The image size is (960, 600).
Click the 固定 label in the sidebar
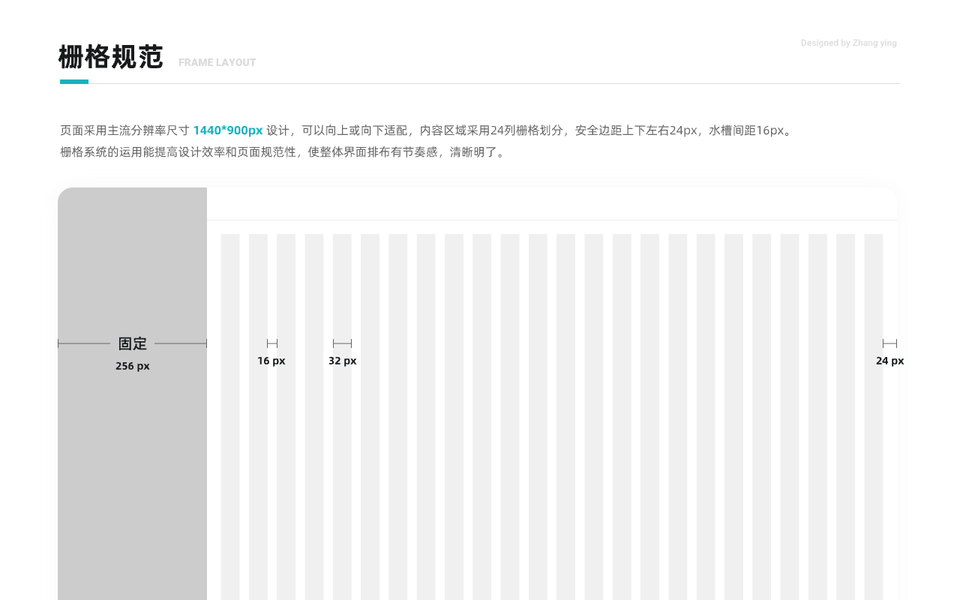pyautogui.click(x=132, y=343)
